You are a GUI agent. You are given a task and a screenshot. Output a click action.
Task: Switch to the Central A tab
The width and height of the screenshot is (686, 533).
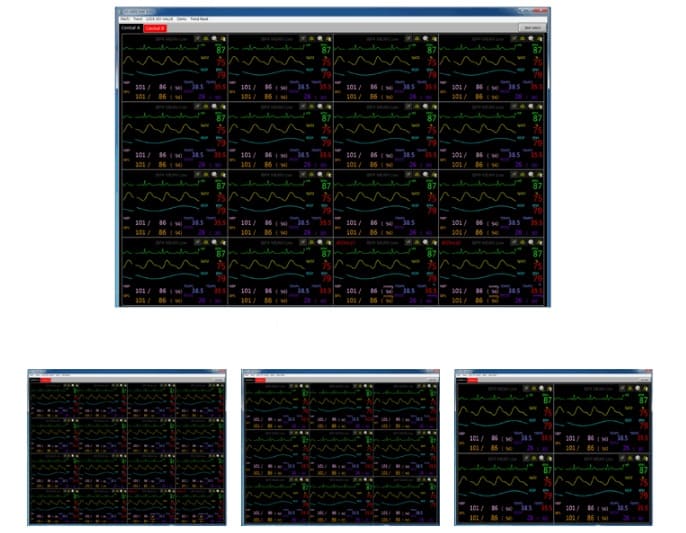[130, 28]
